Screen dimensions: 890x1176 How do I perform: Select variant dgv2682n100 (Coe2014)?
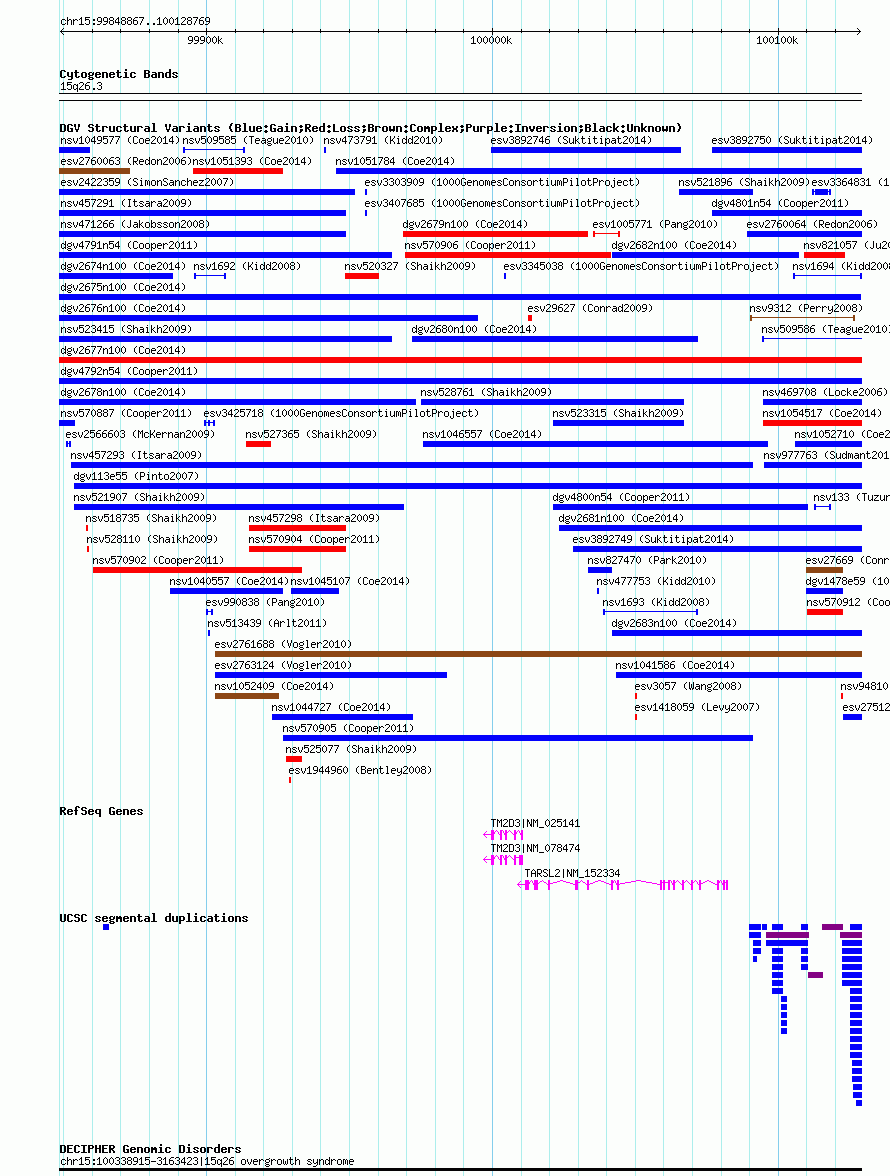(705, 255)
